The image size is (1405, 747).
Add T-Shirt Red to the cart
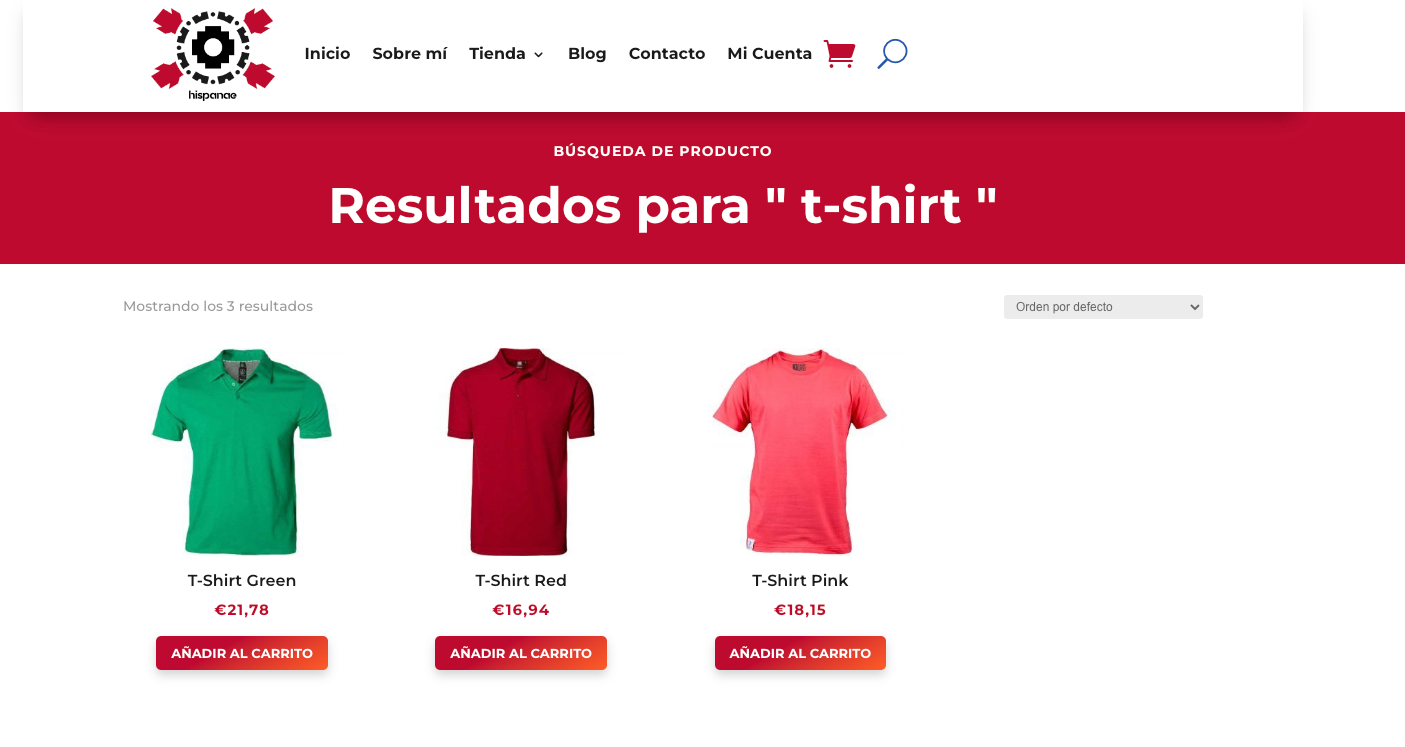[521, 653]
